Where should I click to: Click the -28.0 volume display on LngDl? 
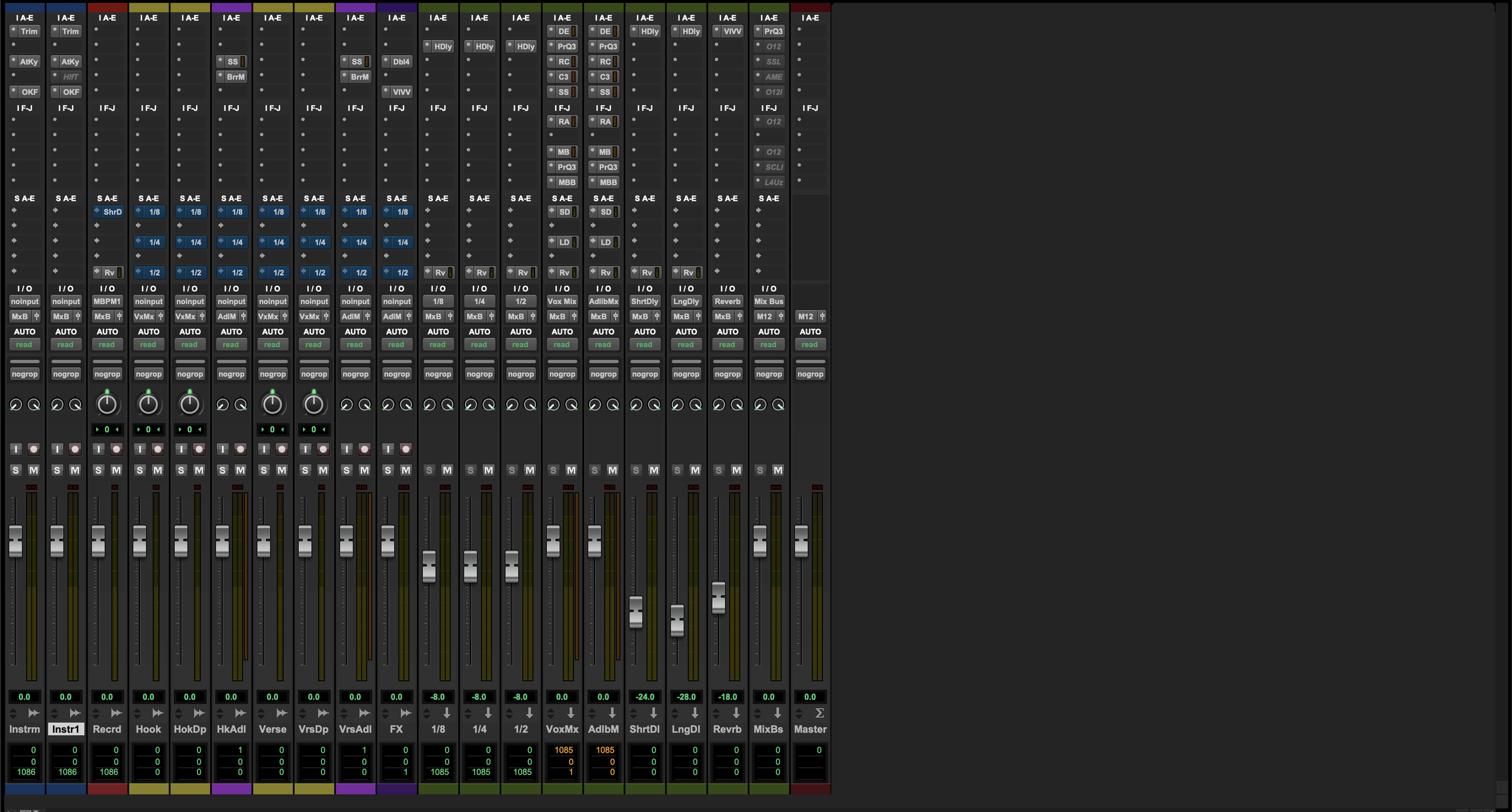[686, 697]
